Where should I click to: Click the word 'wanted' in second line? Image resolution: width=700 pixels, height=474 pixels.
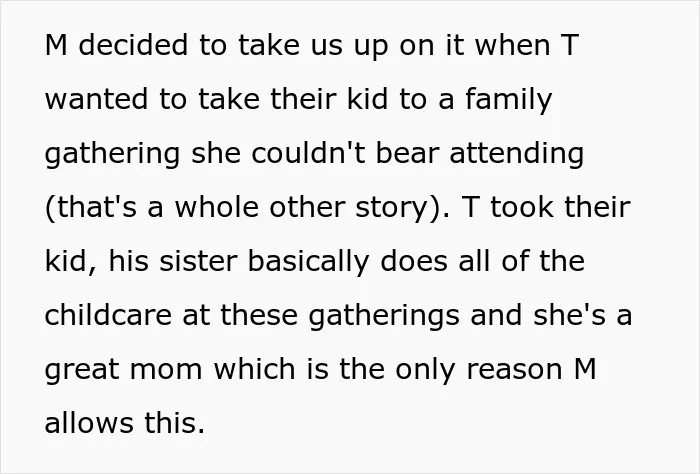96,99
